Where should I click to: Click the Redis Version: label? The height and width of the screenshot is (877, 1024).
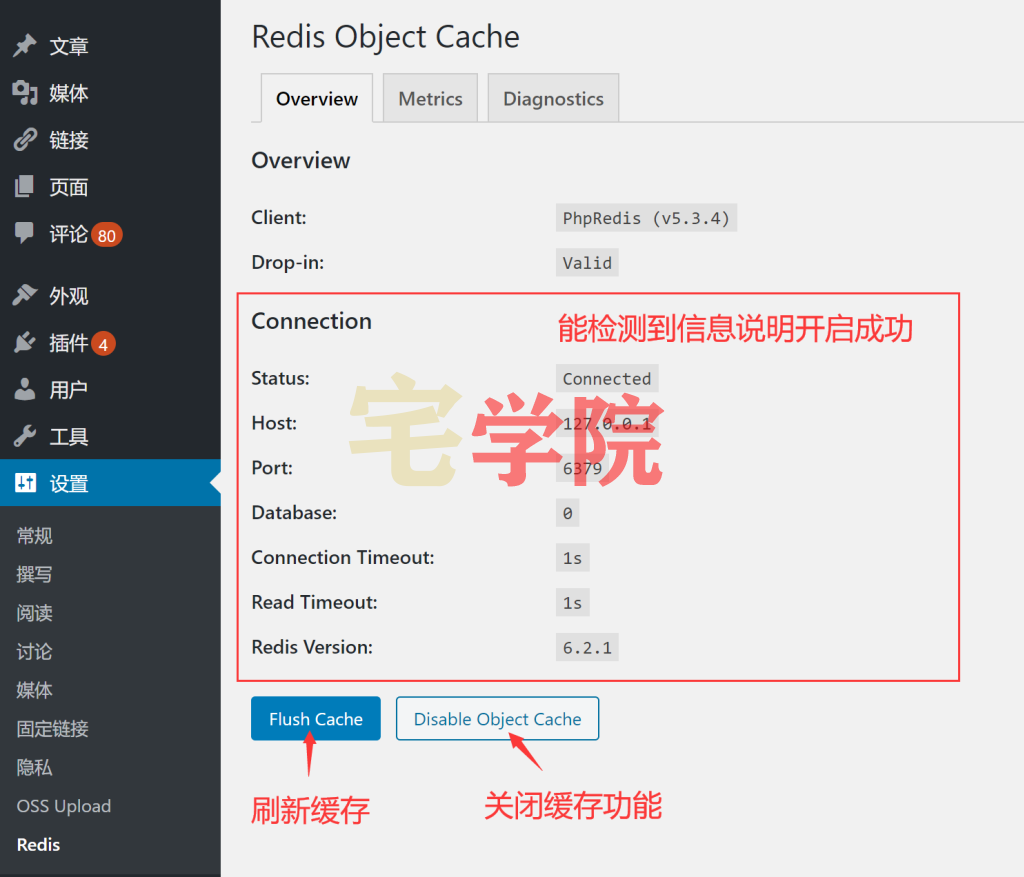tap(312, 647)
